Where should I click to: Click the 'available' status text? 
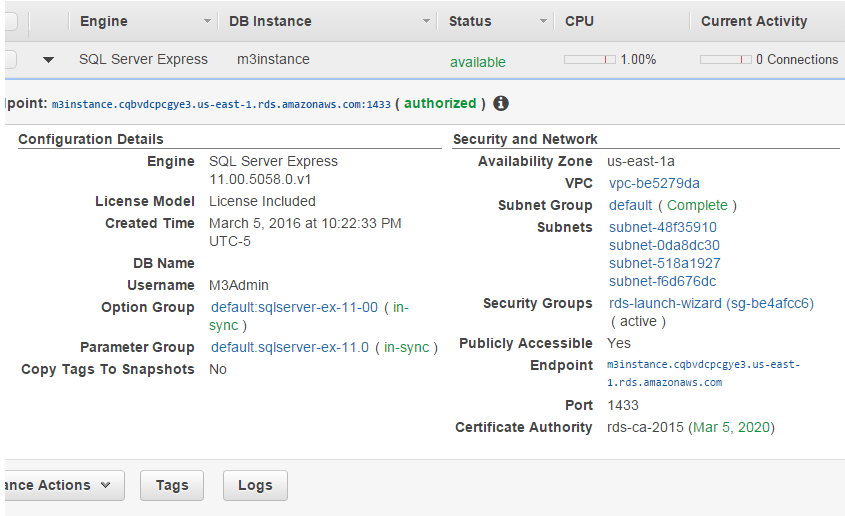[x=477, y=62]
